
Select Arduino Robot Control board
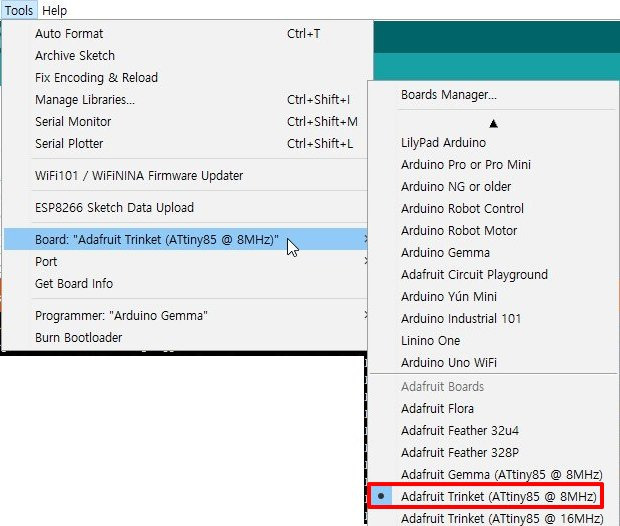click(x=493, y=208)
